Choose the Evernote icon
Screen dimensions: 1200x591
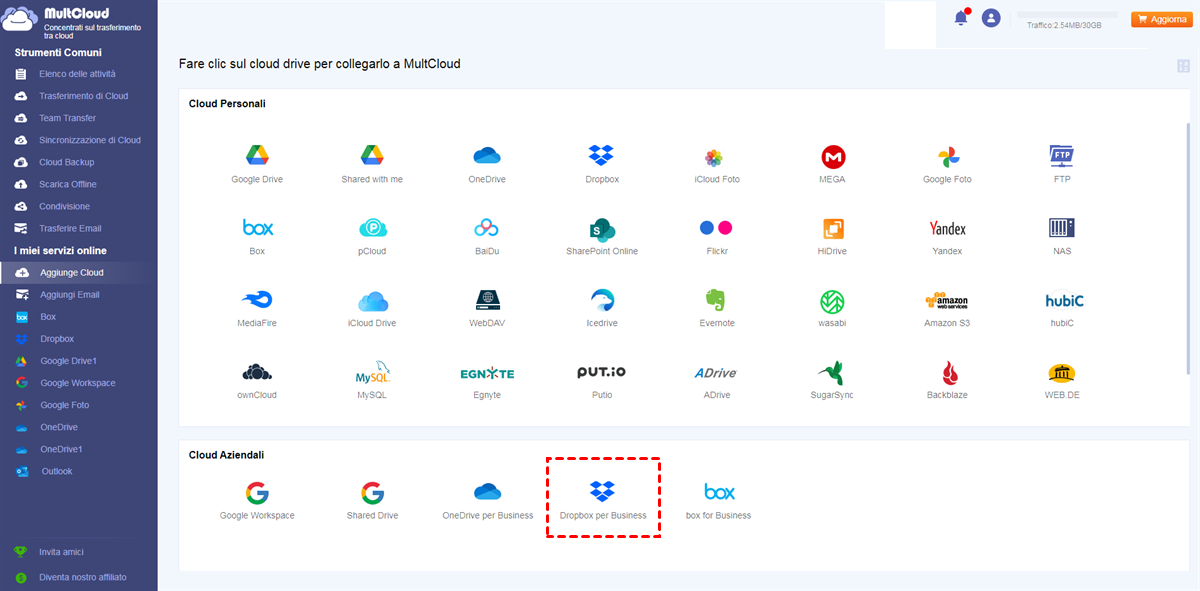[716, 300]
